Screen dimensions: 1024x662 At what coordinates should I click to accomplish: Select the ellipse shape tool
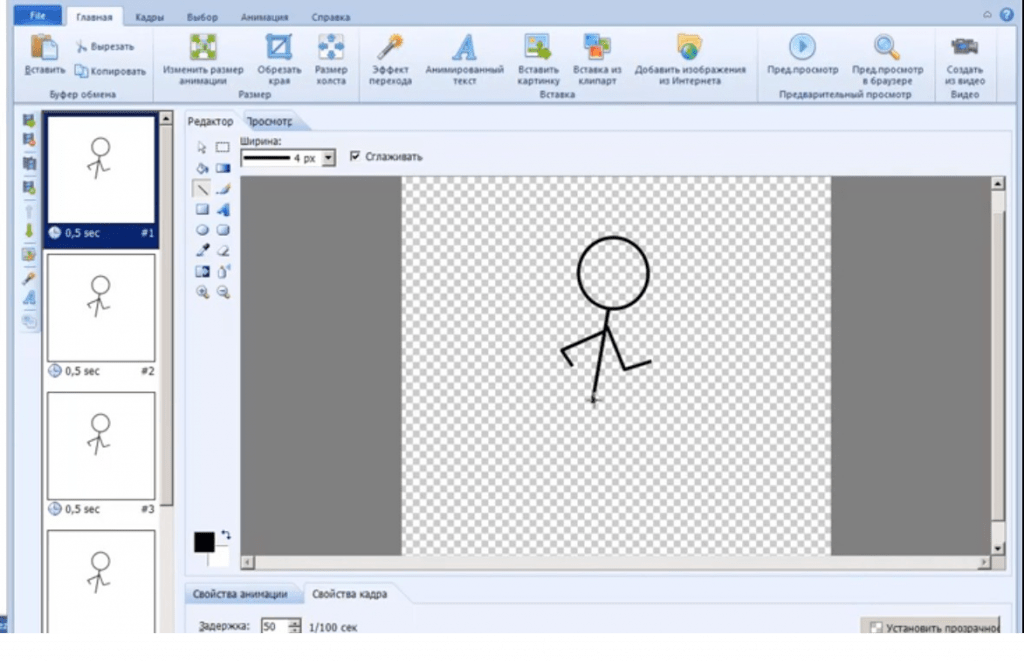(x=202, y=230)
